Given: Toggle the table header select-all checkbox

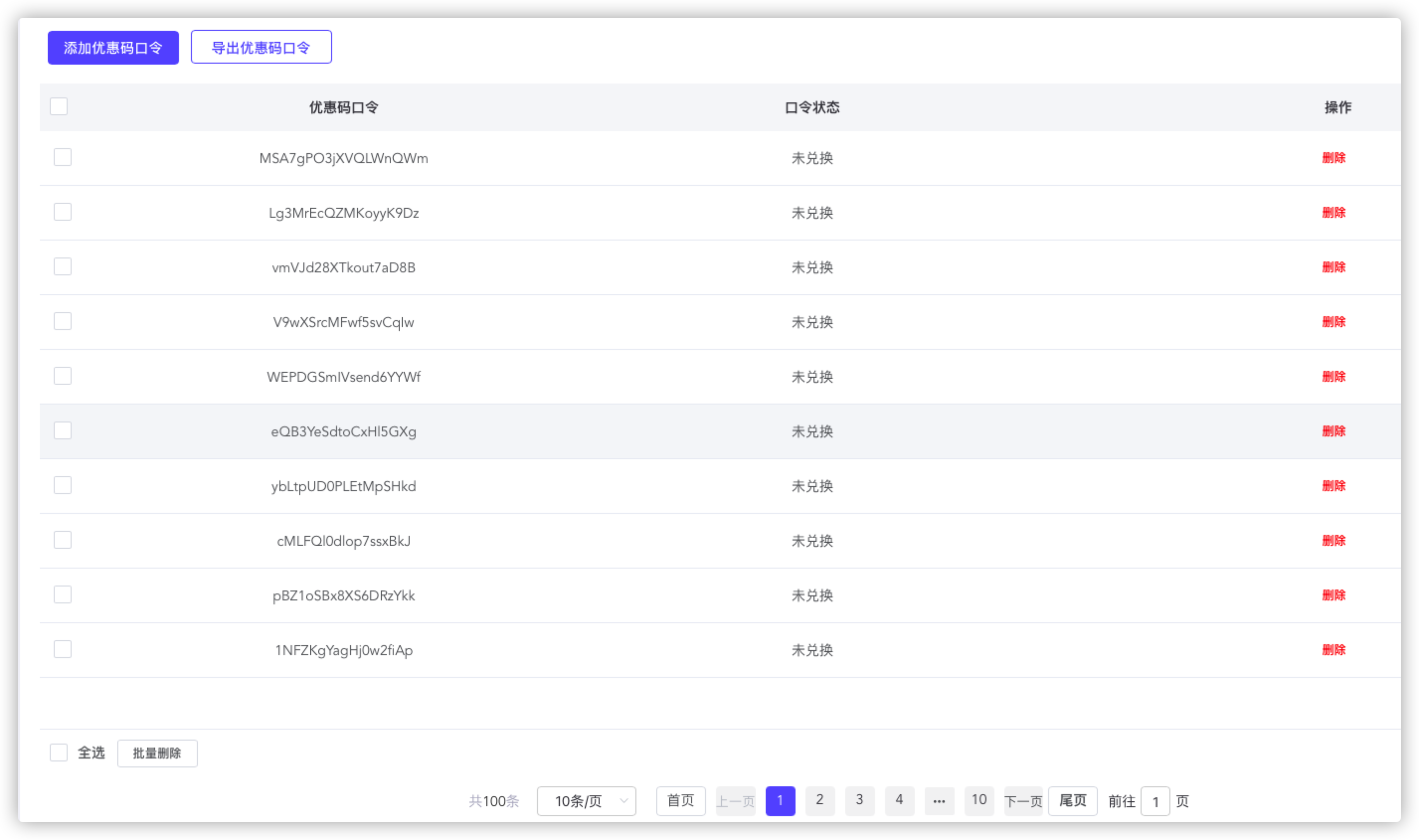Looking at the screenshot, I should click(x=58, y=106).
